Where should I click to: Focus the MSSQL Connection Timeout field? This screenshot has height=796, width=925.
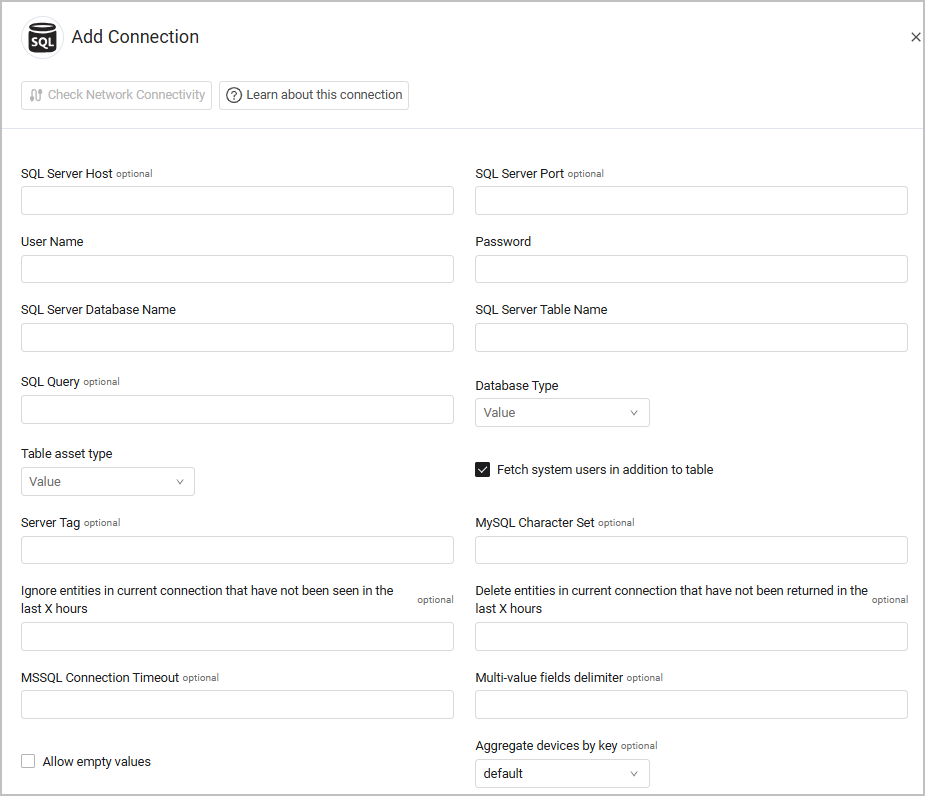point(237,705)
